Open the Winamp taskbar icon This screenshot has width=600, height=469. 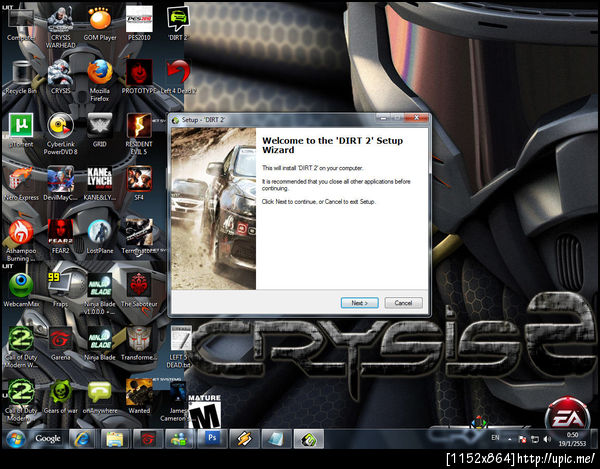[244, 439]
